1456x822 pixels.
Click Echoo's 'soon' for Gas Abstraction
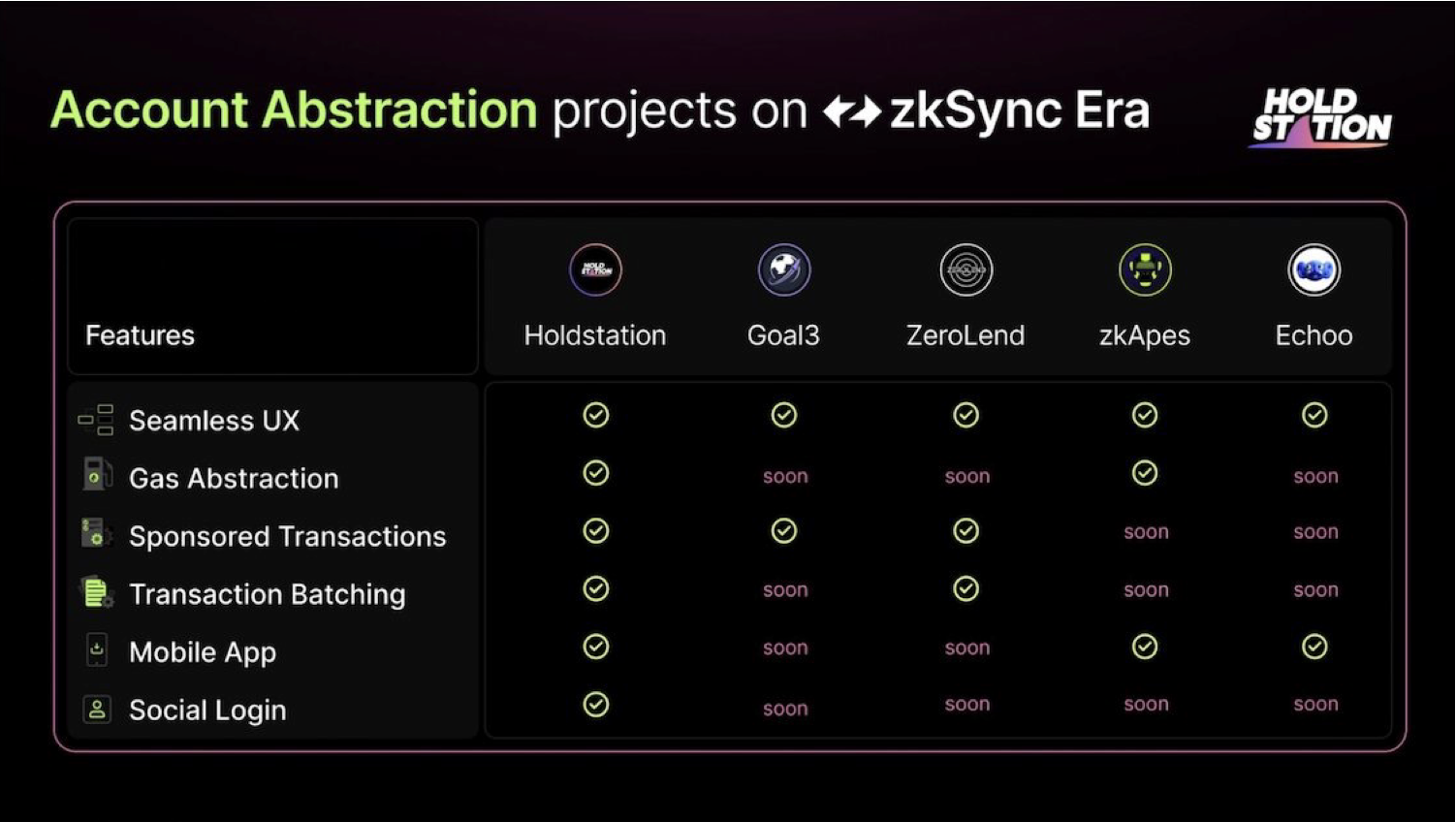pos(1315,477)
